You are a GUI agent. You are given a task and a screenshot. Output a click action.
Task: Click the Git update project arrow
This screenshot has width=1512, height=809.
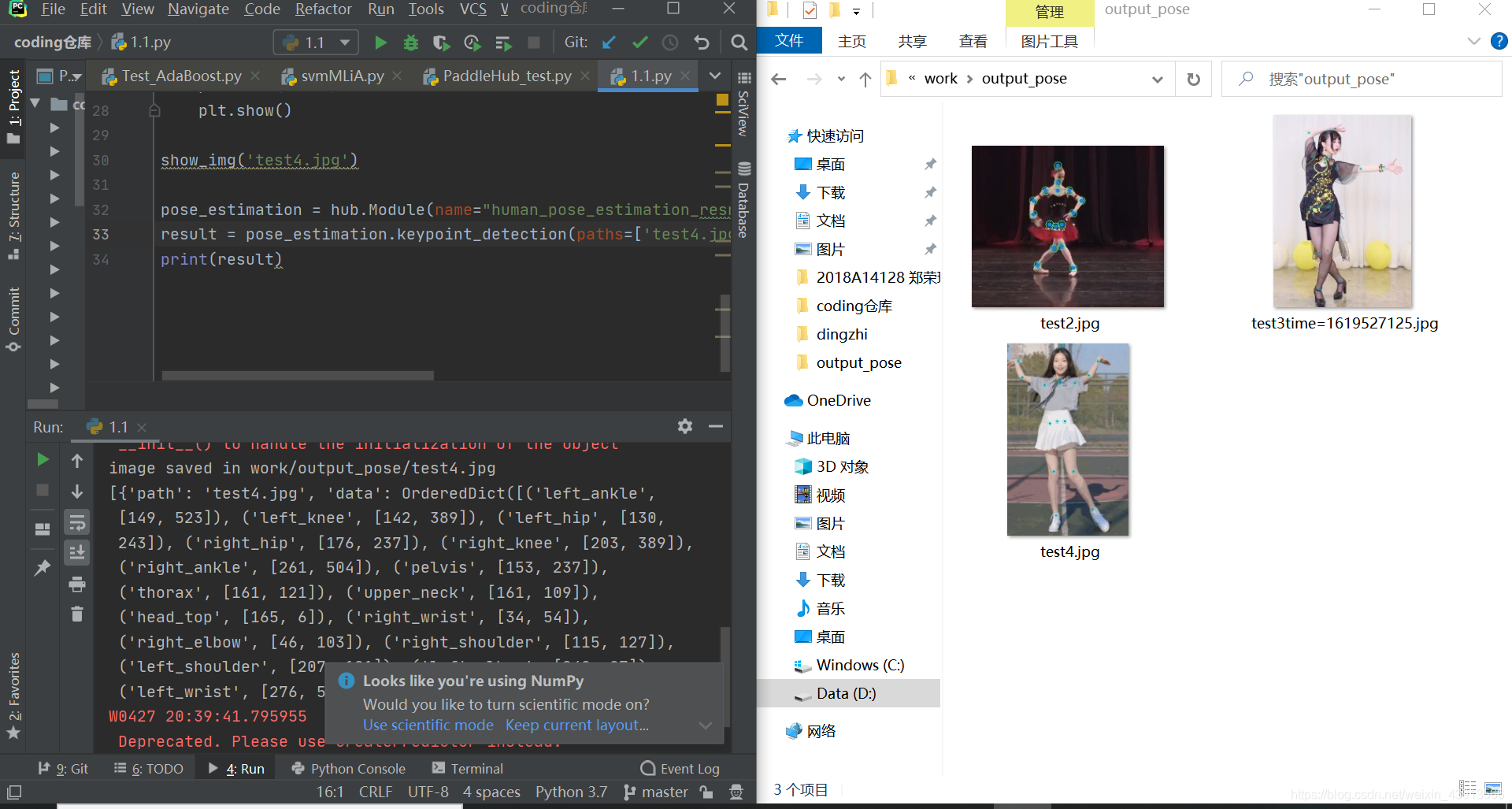[x=608, y=43]
